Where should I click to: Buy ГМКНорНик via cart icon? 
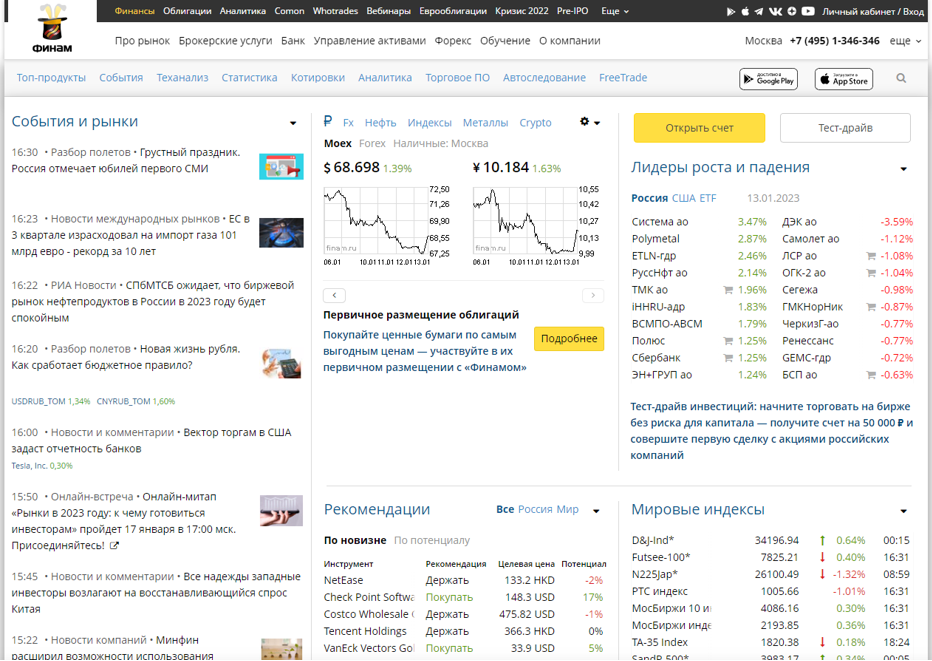coord(871,307)
